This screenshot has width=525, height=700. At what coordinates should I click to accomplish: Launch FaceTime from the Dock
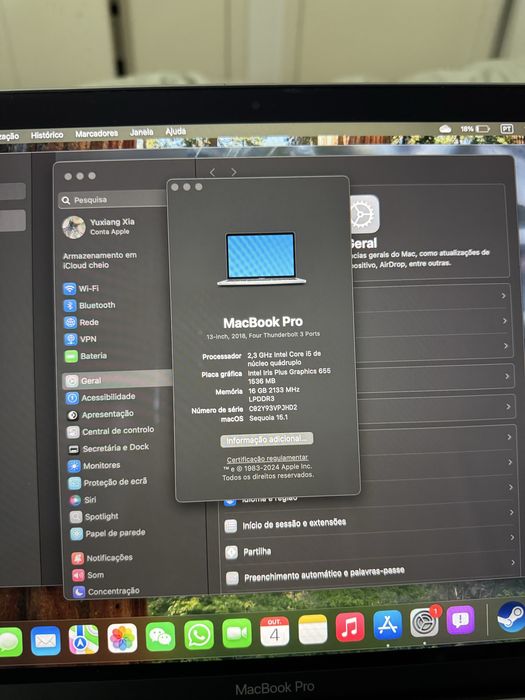tap(237, 633)
